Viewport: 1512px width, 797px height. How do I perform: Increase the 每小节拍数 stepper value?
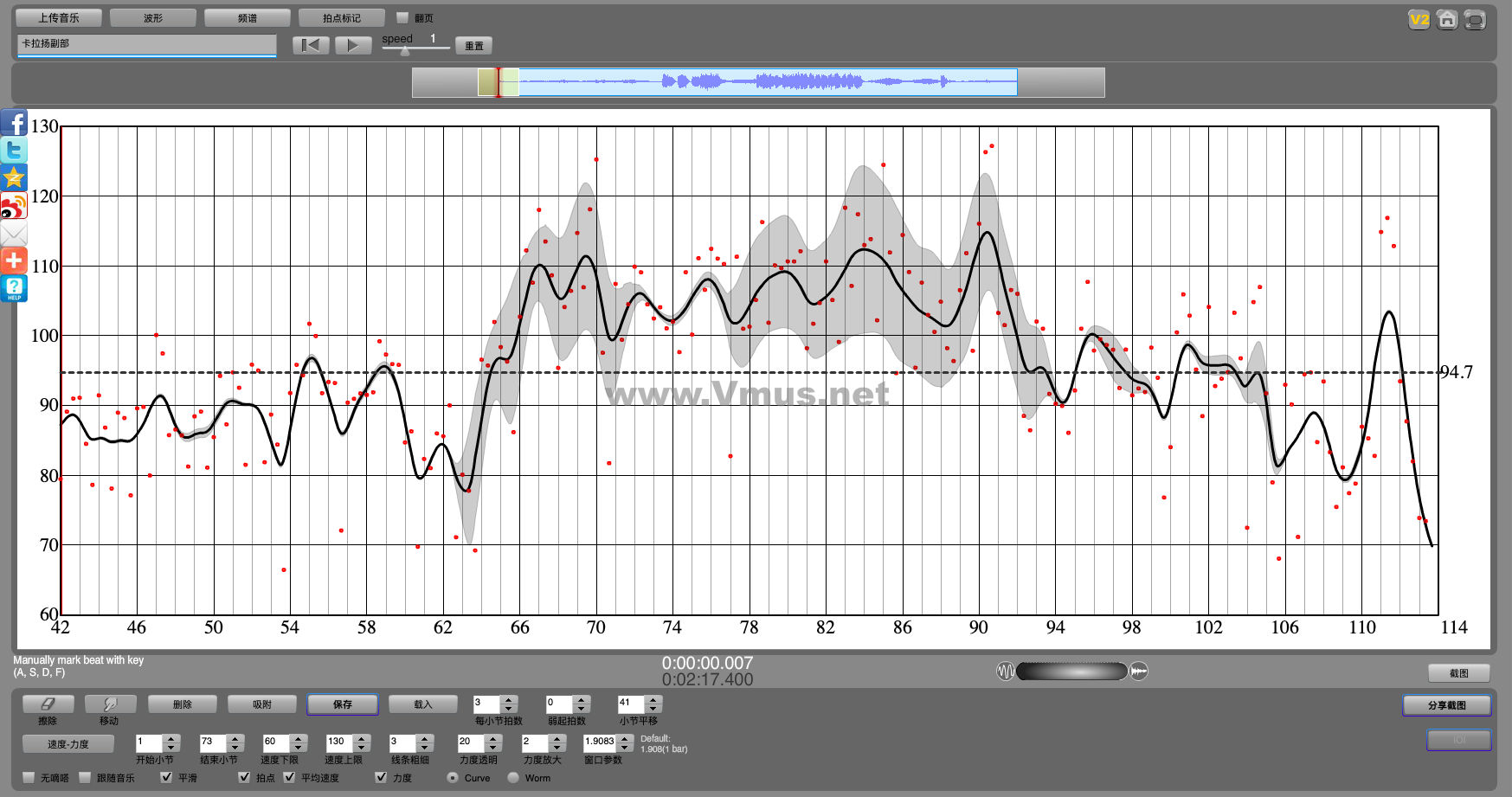(x=509, y=699)
